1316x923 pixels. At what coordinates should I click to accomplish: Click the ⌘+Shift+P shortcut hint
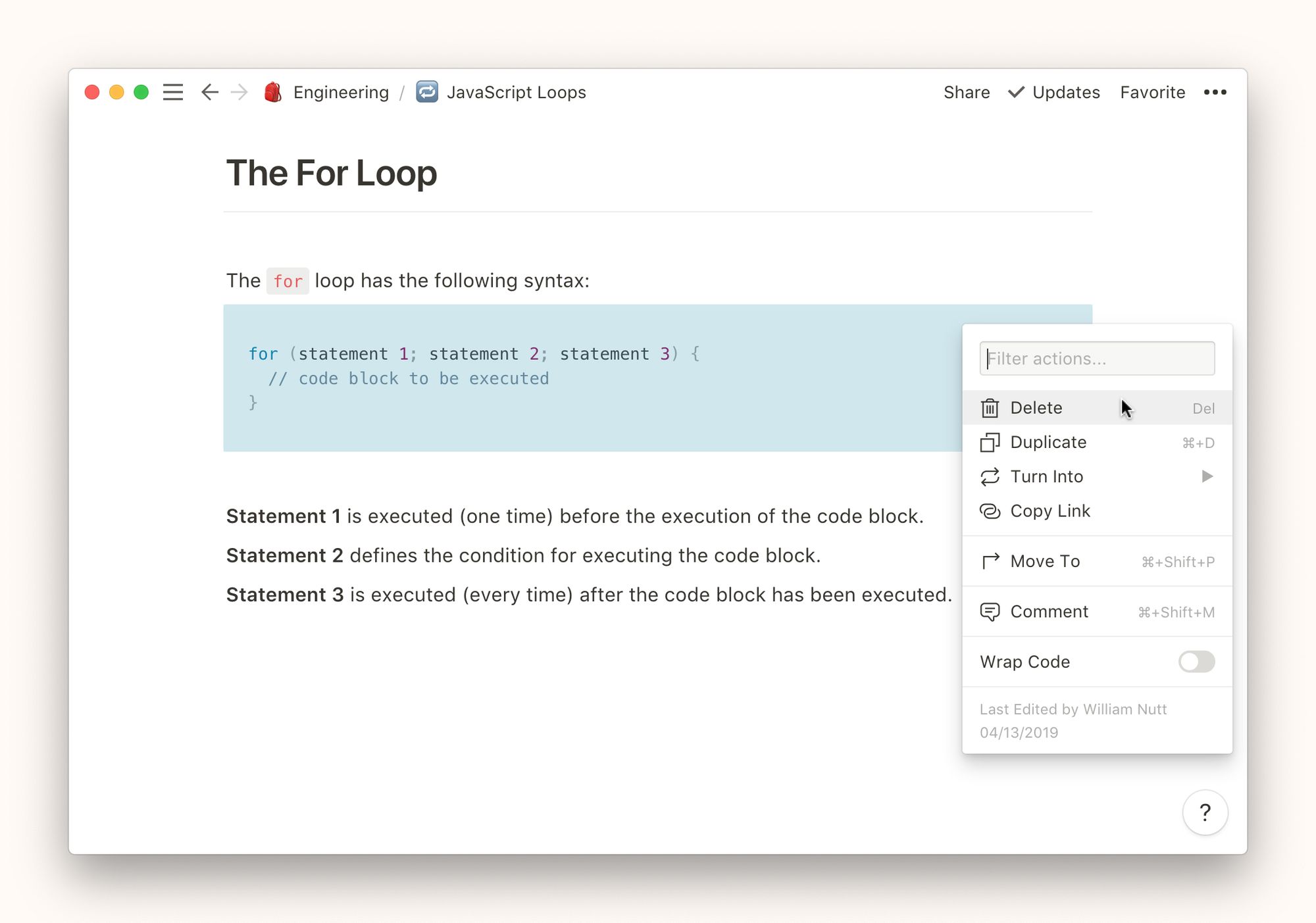(x=1178, y=562)
